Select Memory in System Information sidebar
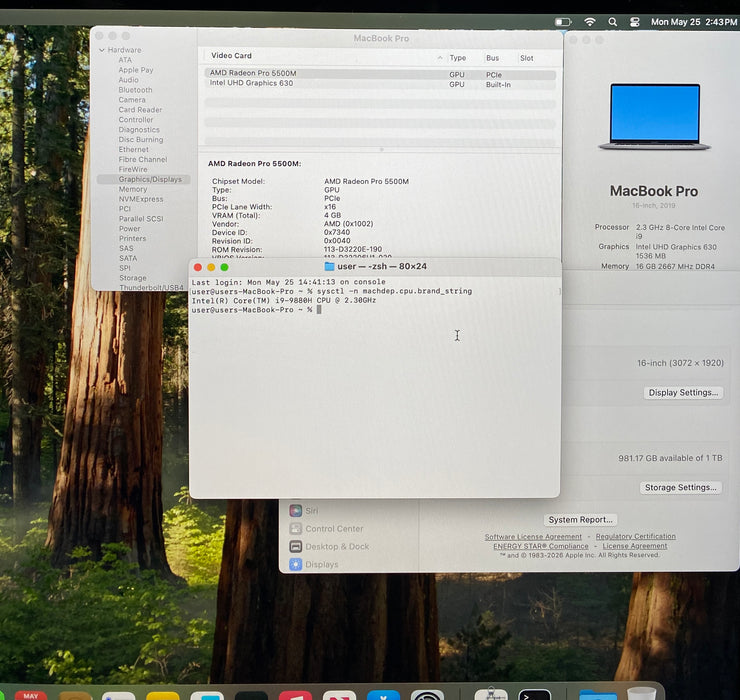The image size is (740, 700). pos(133,189)
